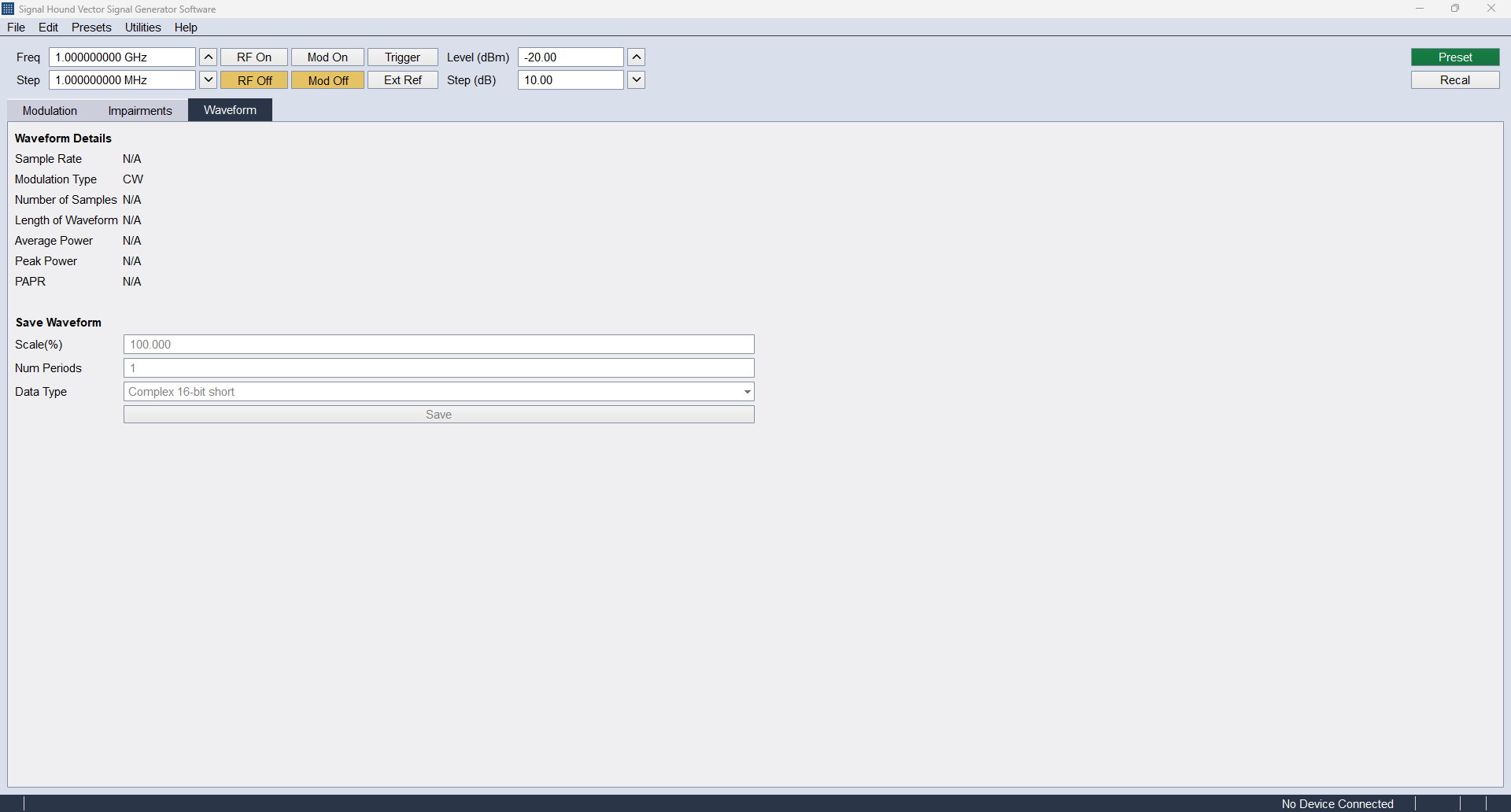Open the Utilities menu

pos(143,28)
